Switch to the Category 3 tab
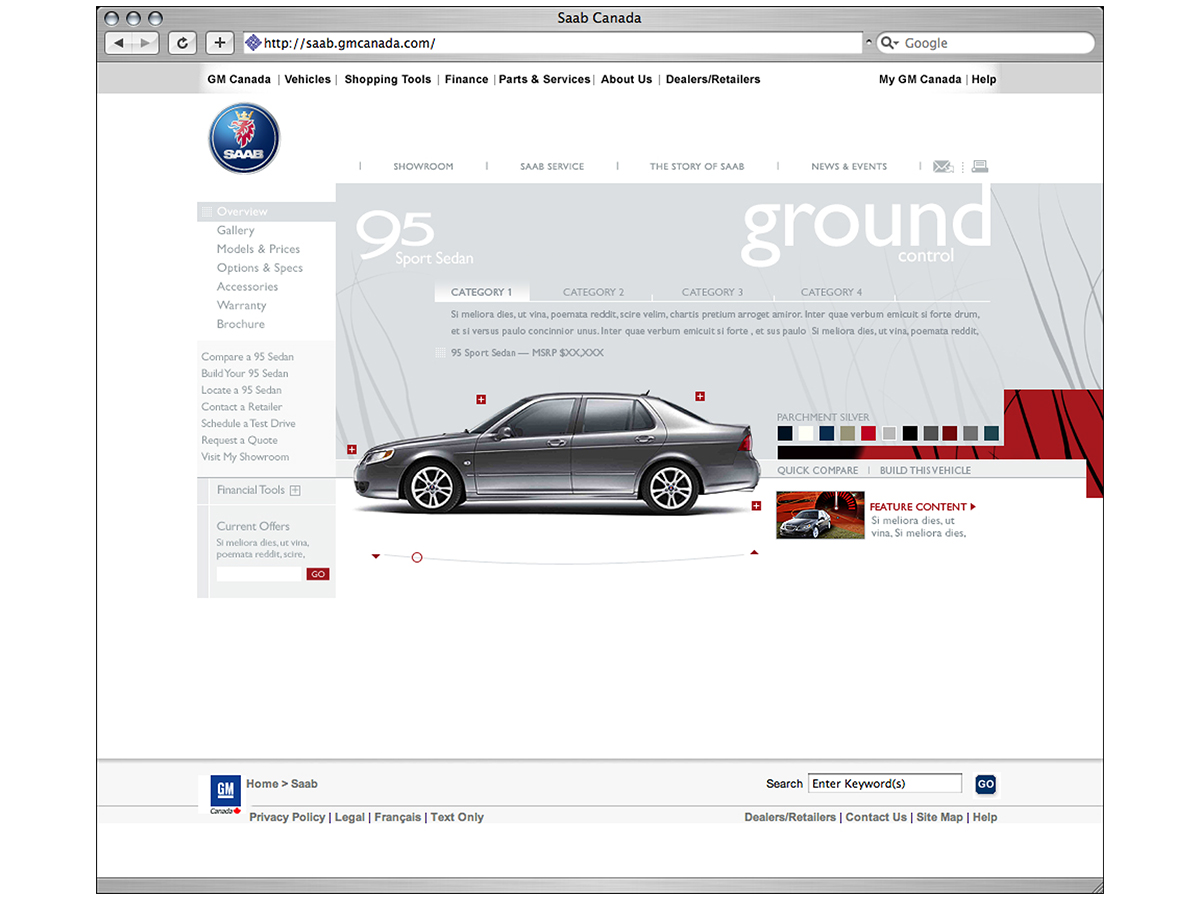Screen dimensions: 1200x900 [712, 293]
